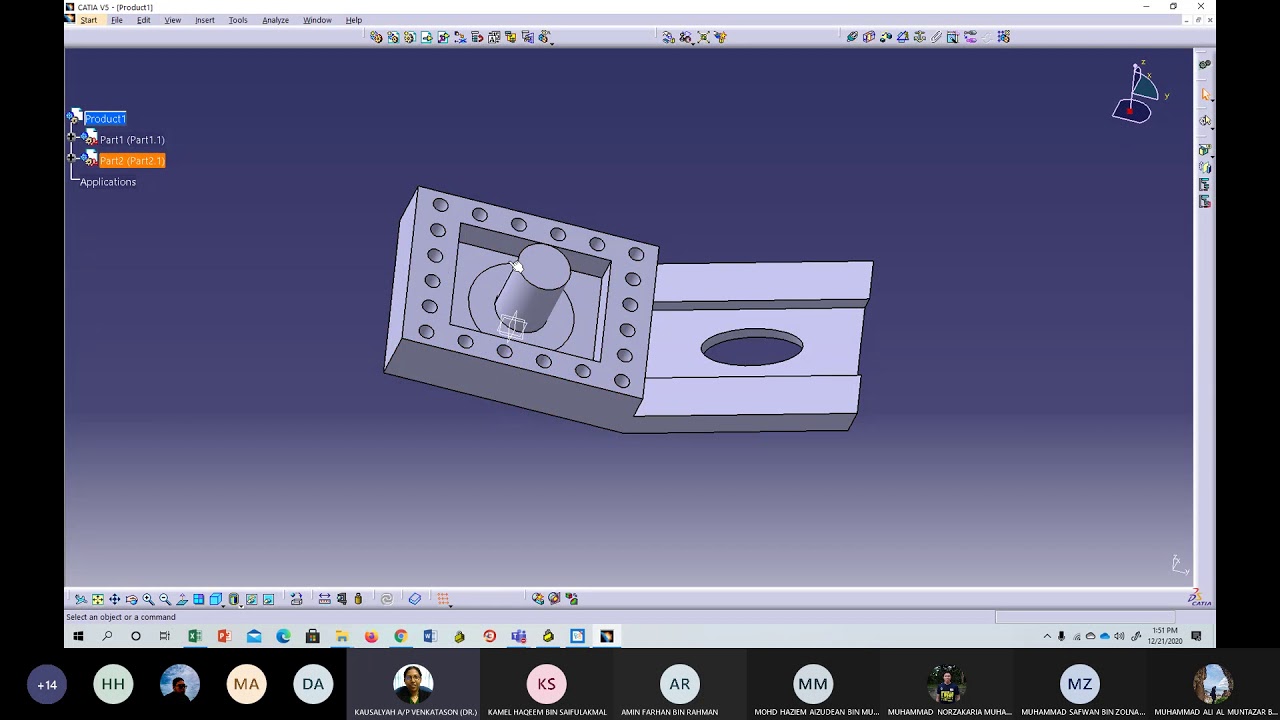Toggle Stop Manipulate on Clash icon
1280x720 pixels.
(x=720, y=37)
